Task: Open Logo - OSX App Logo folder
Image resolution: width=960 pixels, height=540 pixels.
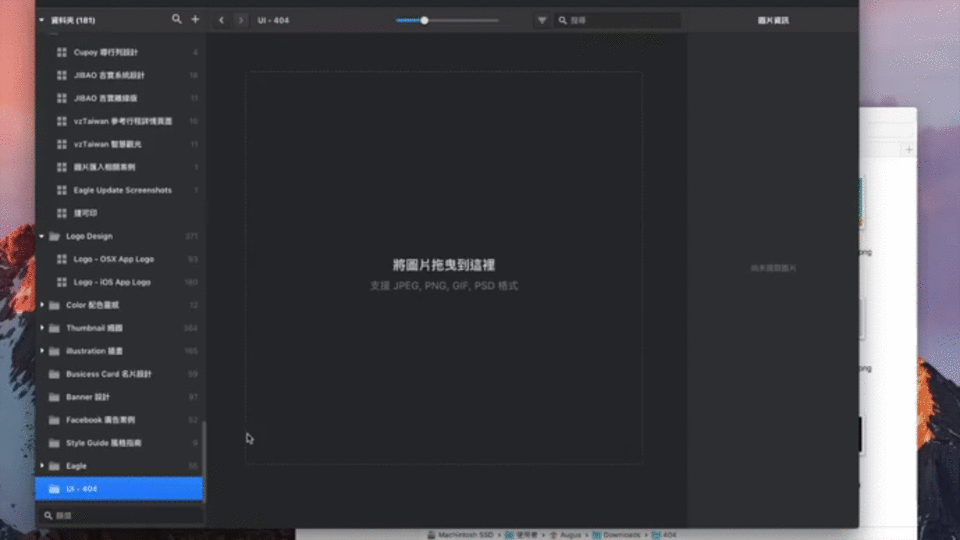Action: (x=119, y=259)
